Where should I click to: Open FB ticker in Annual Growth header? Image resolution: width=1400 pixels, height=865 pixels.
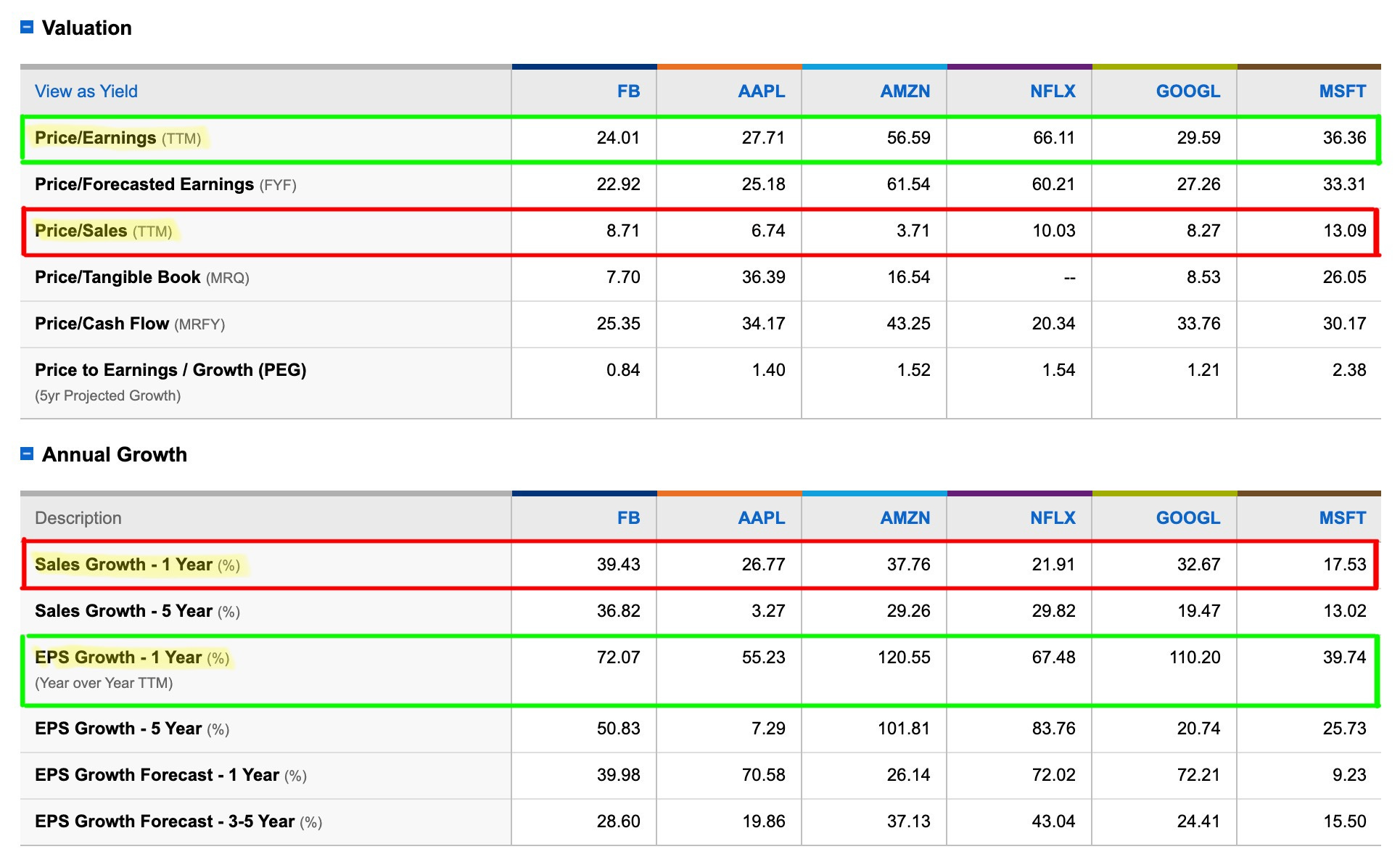tap(628, 518)
